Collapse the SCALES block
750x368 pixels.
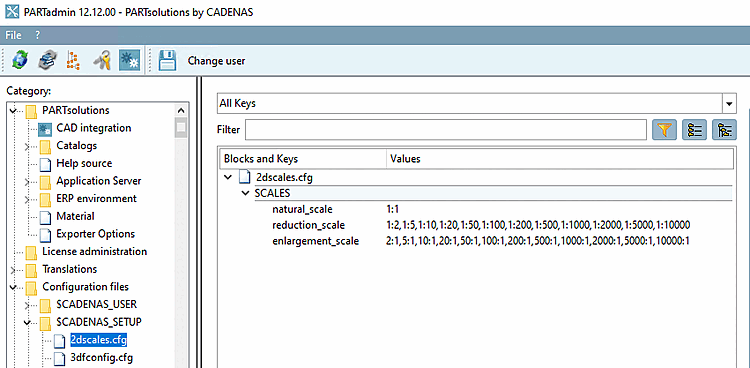(245, 193)
